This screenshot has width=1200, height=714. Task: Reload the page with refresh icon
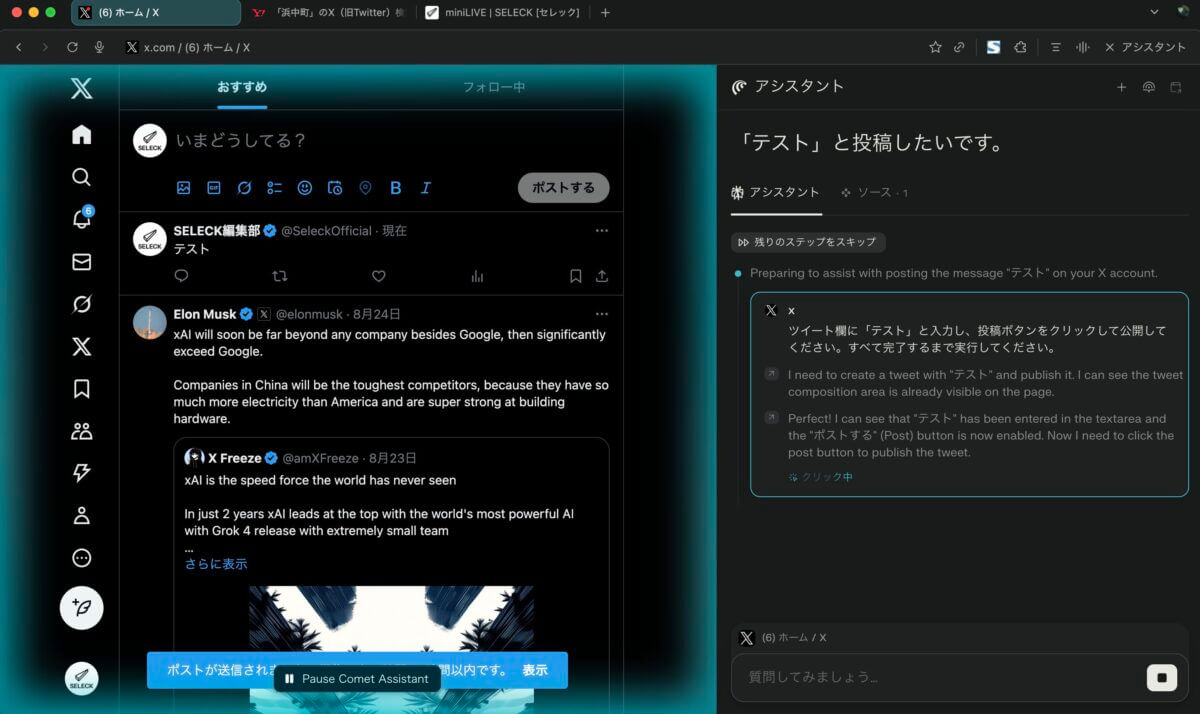click(x=72, y=47)
